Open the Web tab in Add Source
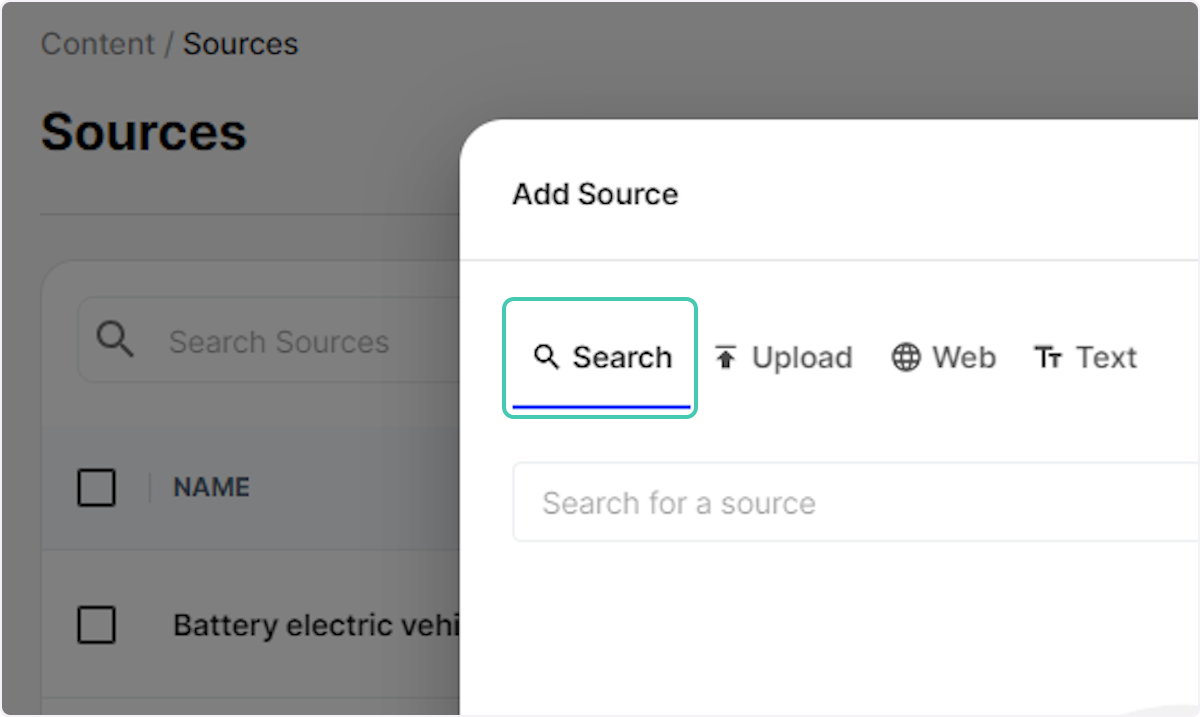This screenshot has width=1200, height=717. point(942,357)
